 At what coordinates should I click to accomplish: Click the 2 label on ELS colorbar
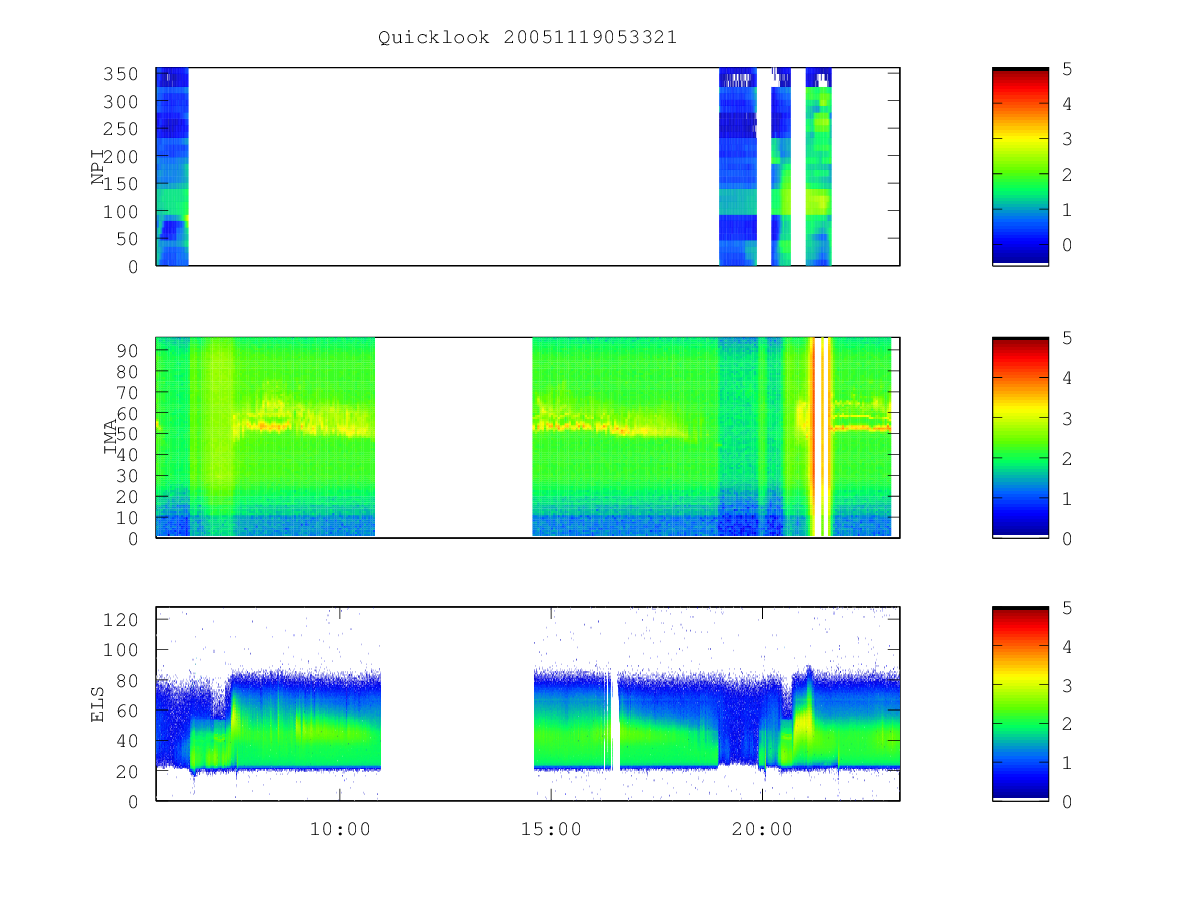coord(1068,724)
